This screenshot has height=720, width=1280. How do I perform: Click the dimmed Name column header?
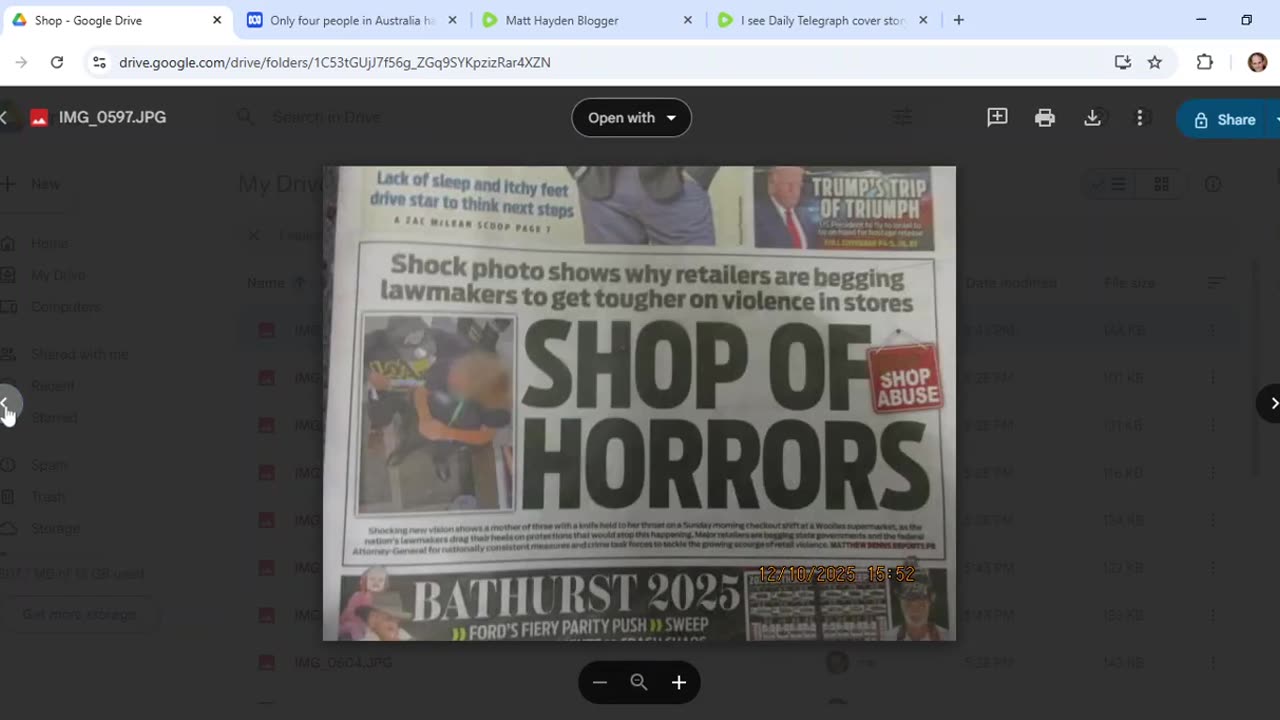[266, 283]
